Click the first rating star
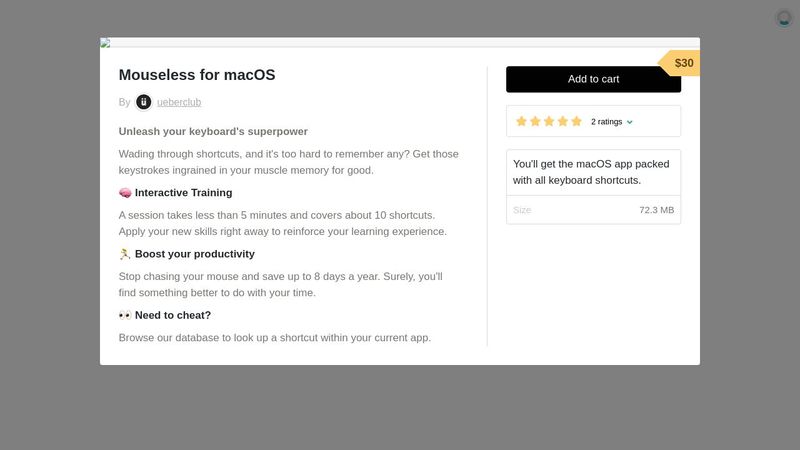The height and width of the screenshot is (450, 800). pos(521,121)
